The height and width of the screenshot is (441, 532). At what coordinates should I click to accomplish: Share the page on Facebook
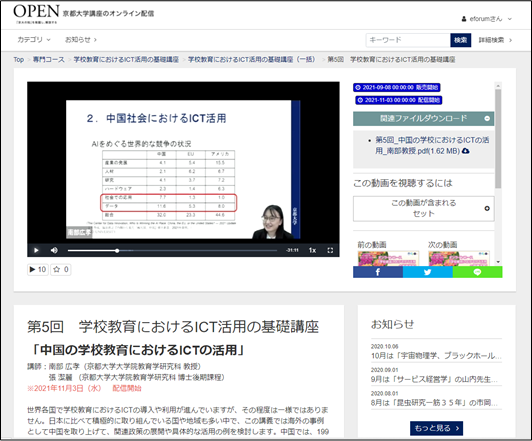coord(378,272)
